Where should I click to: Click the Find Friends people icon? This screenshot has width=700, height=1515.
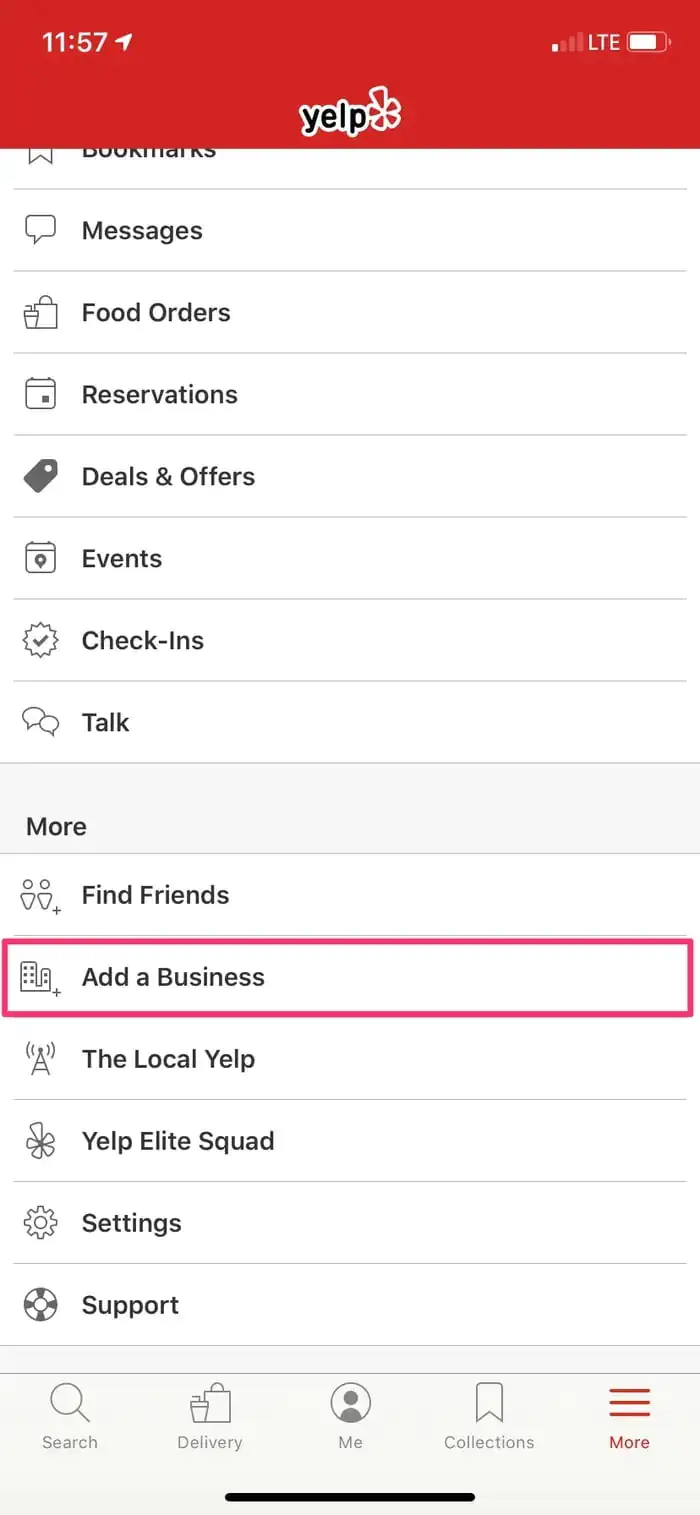pyautogui.click(x=40, y=895)
